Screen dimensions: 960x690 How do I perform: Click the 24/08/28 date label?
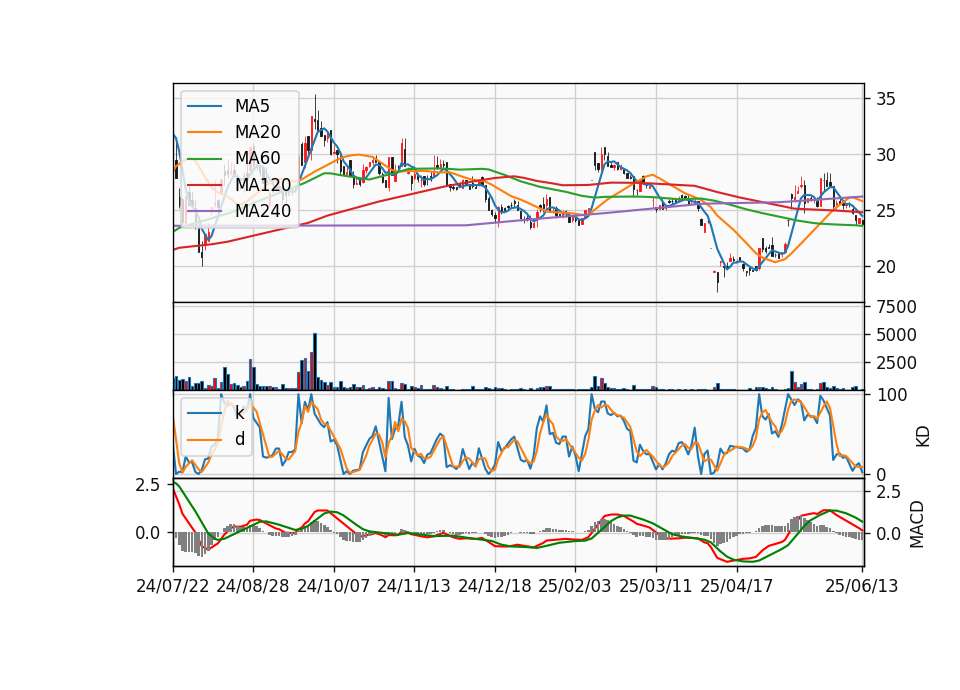(x=253, y=586)
